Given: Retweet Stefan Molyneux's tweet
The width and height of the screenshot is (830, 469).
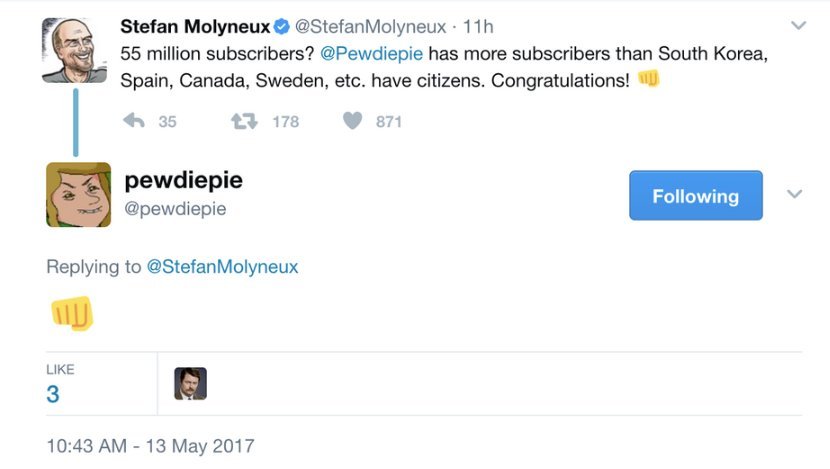Looking at the screenshot, I should click(244, 121).
